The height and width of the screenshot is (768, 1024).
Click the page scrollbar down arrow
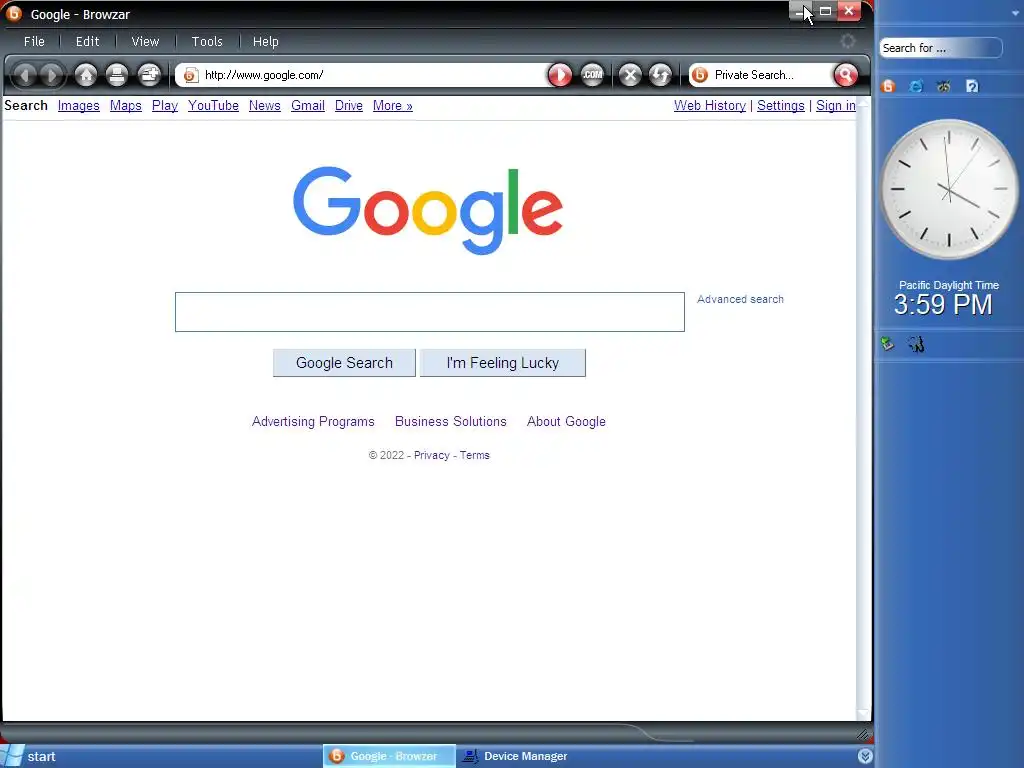pyautogui.click(x=863, y=714)
